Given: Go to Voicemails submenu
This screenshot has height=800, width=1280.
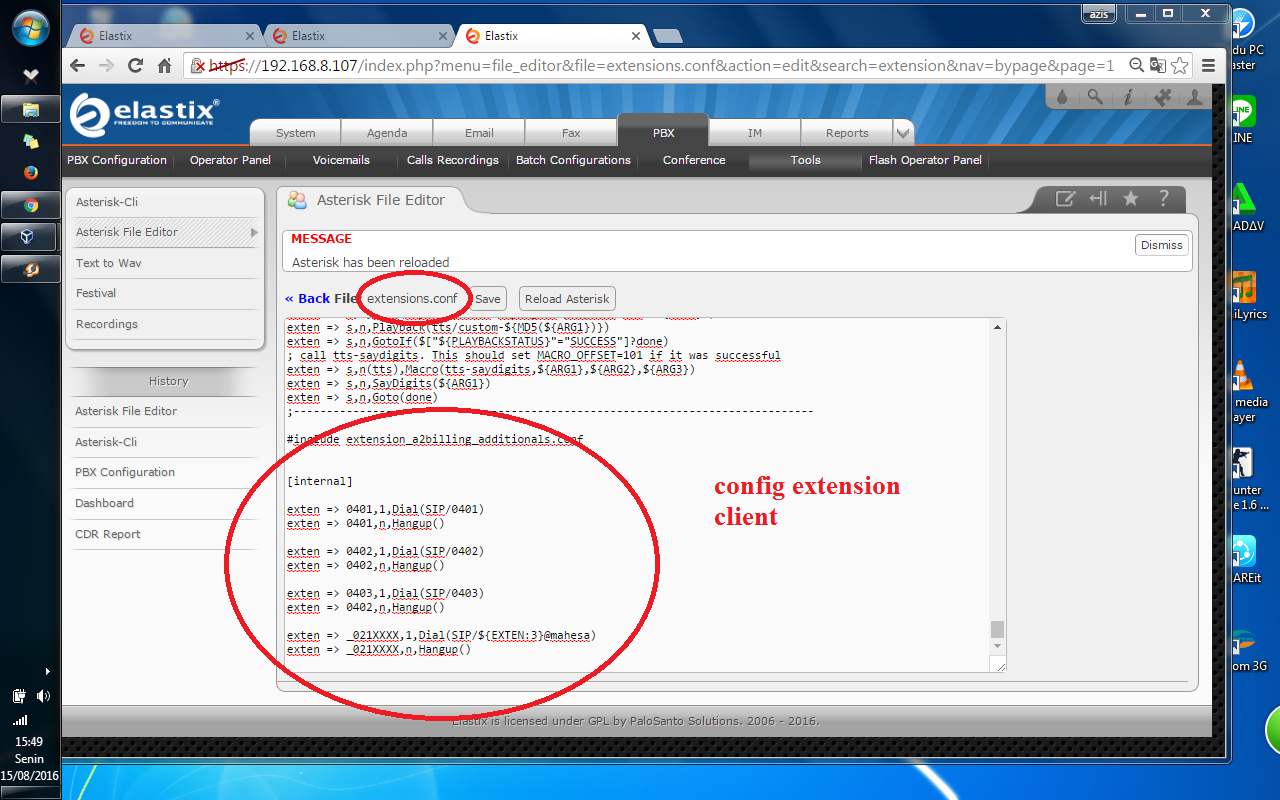Looking at the screenshot, I should [x=341, y=160].
